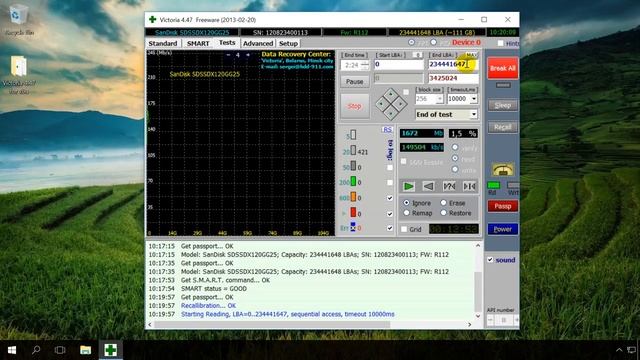Viewport: 640px width, 360px height.
Task: Switch to the Standard tab
Action: (x=163, y=43)
